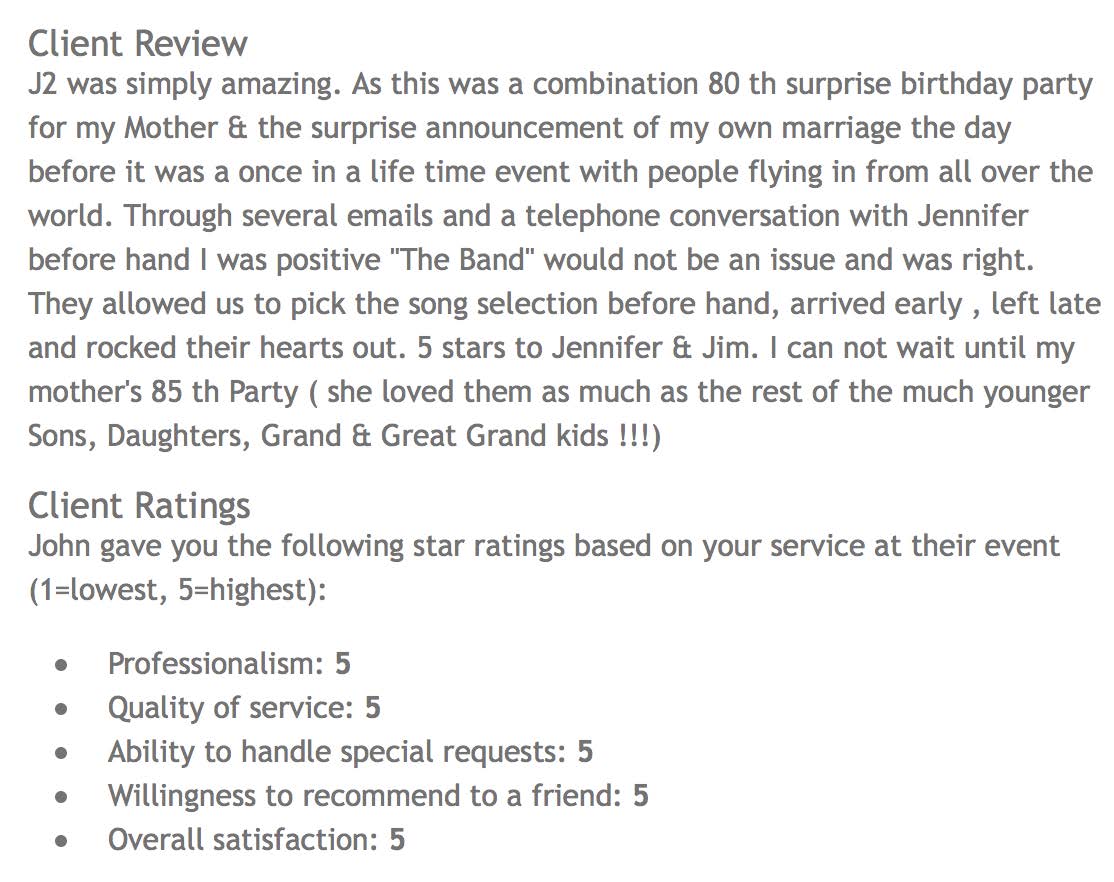Click the "(1=lowest, 5=highest)" scale note
This screenshot has width=1114, height=882.
pos(177,590)
